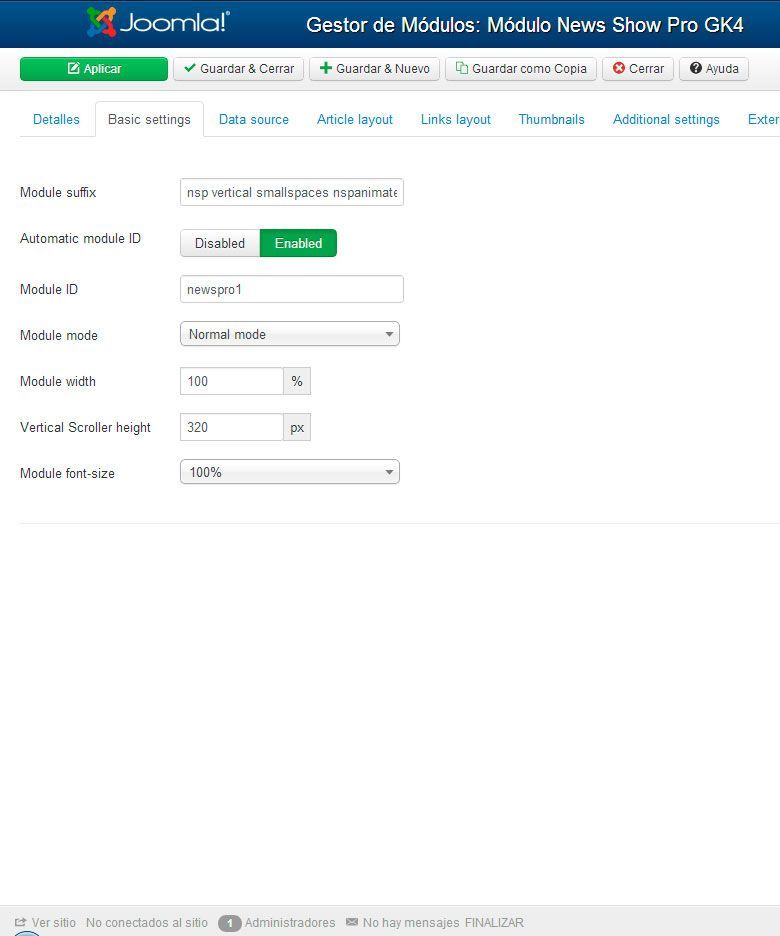Set Automatic module ID to Disabled
Viewport: 780px width, 936px height.
point(220,243)
